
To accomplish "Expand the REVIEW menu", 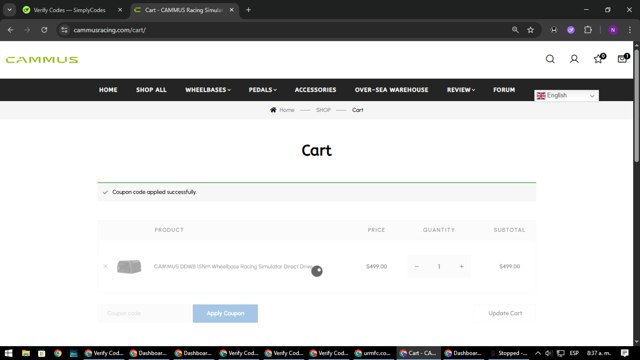I will point(461,90).
